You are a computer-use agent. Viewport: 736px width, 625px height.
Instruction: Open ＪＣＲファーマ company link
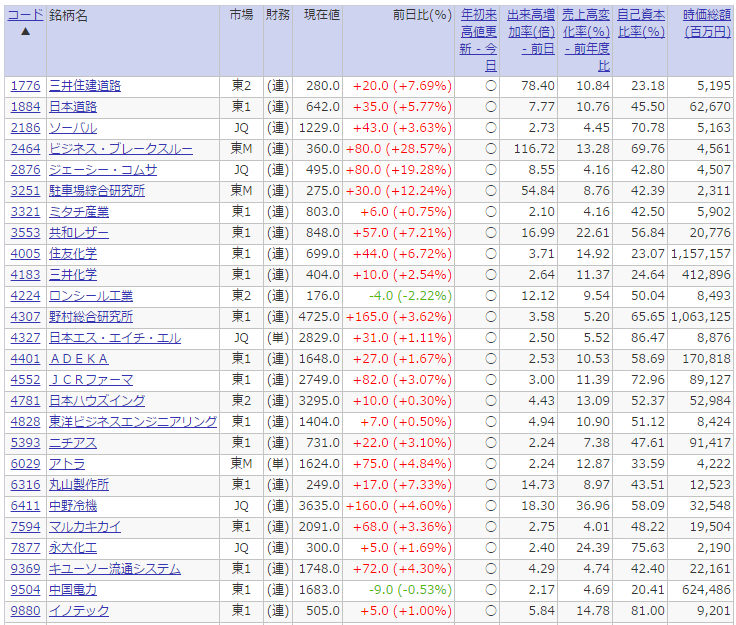(91, 380)
